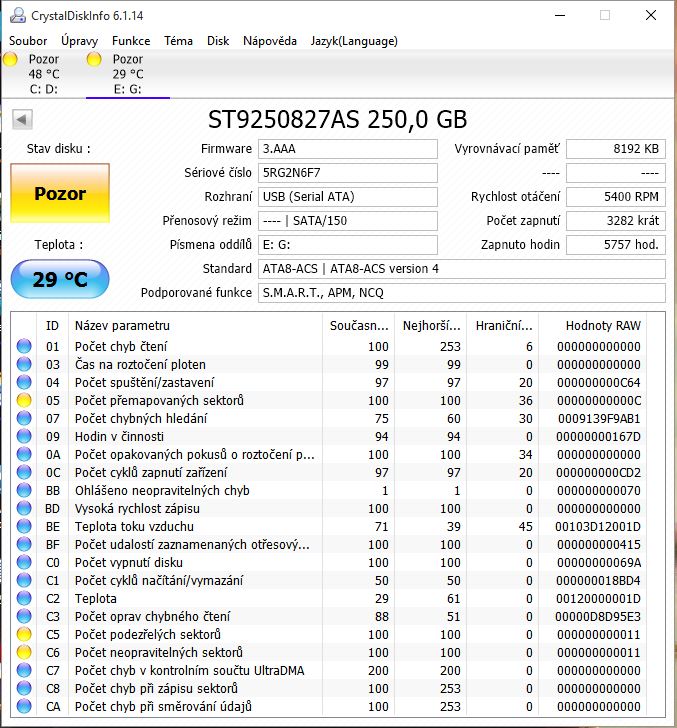Open the Funkce menu
Image resolution: width=677 pixels, height=728 pixels.
(131, 41)
